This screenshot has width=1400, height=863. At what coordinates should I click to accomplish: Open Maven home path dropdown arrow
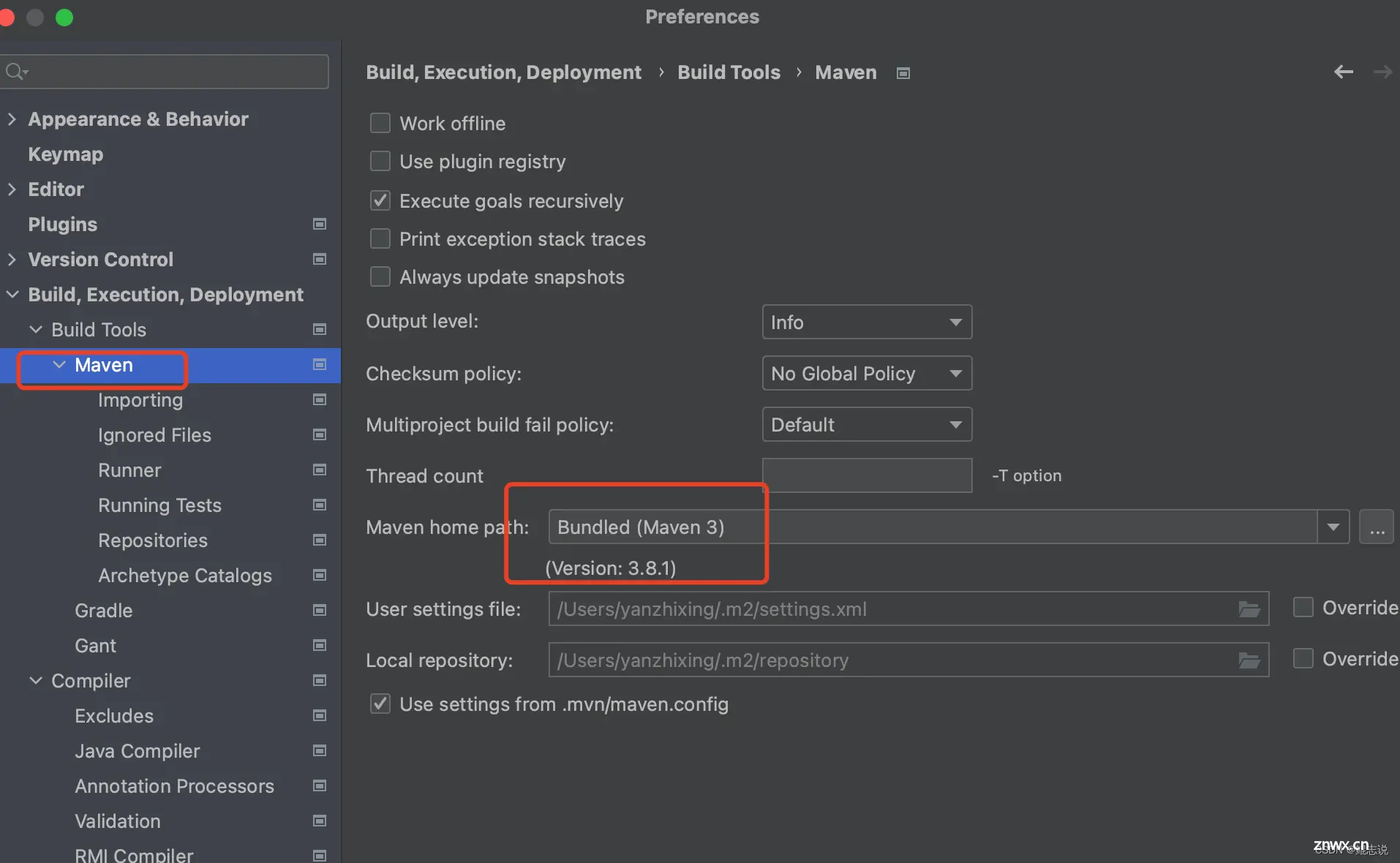tap(1333, 527)
